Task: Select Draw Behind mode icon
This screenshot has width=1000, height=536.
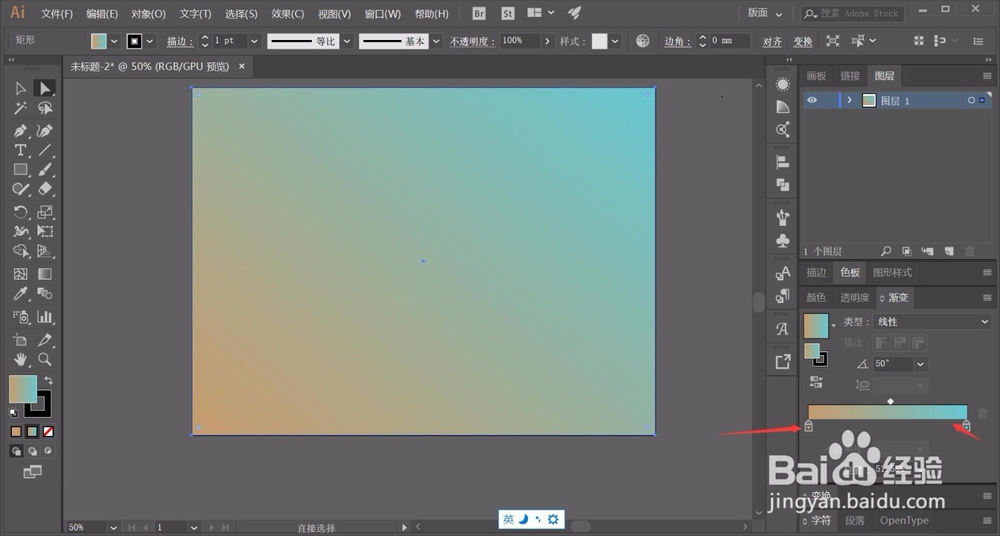Action: [32, 451]
